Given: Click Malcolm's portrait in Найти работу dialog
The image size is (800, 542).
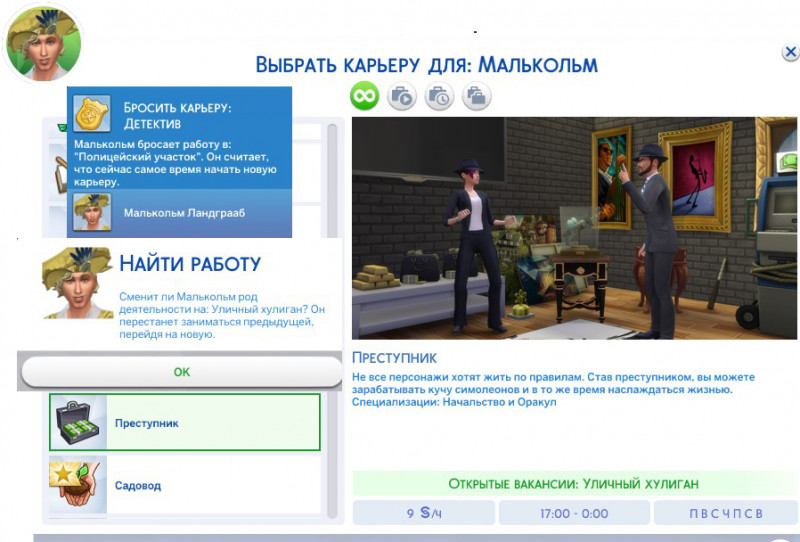Looking at the screenshot, I should pyautogui.click(x=78, y=283).
